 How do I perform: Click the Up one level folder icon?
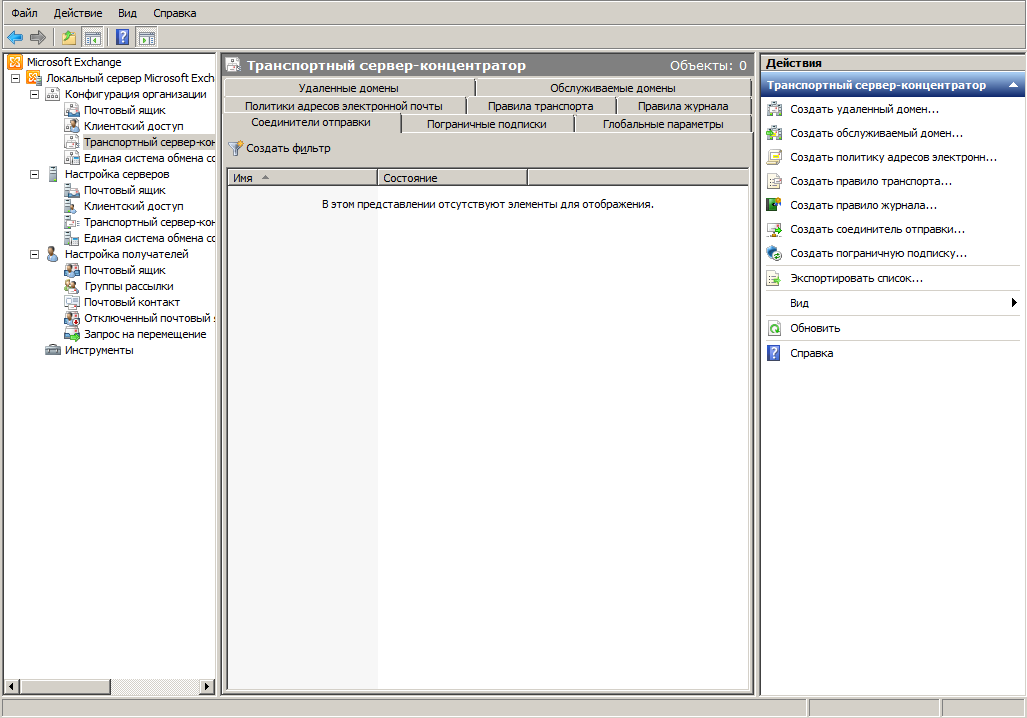pyautogui.click(x=69, y=38)
